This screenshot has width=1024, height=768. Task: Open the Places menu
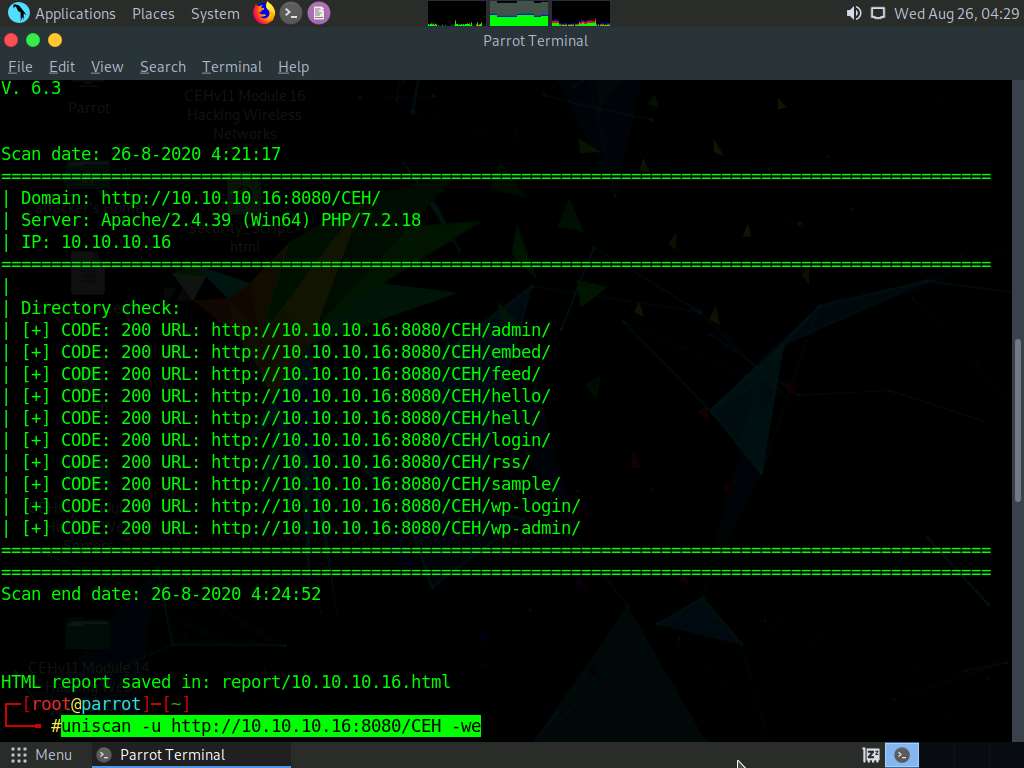153,13
